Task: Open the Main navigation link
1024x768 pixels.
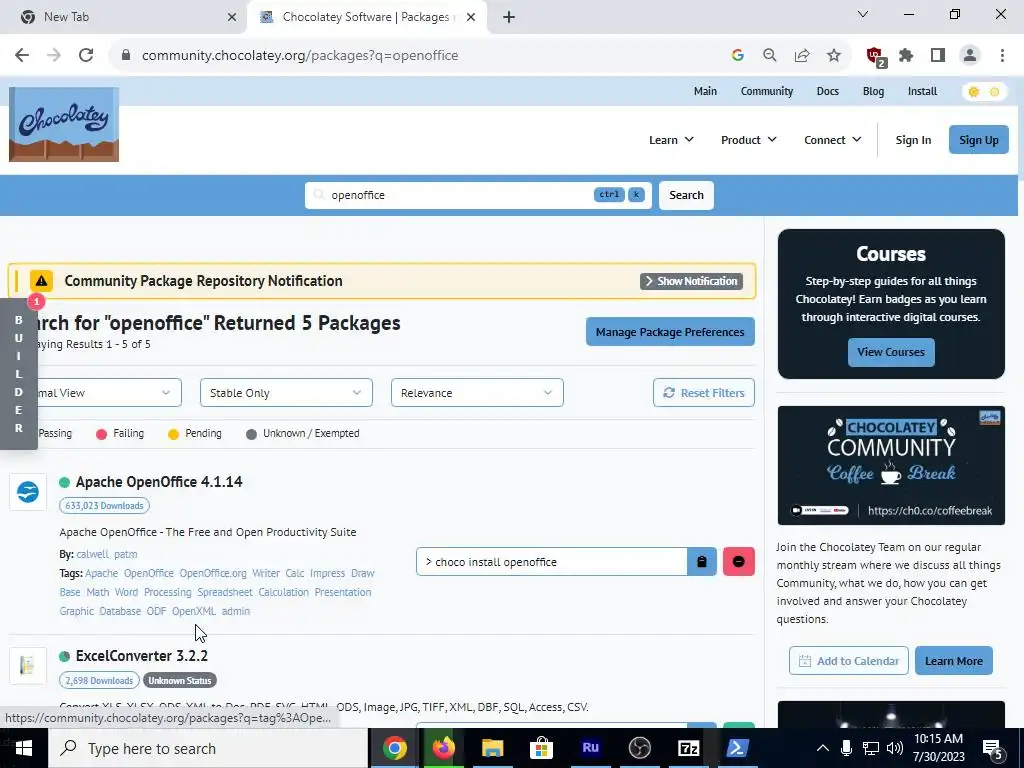Action: click(705, 91)
